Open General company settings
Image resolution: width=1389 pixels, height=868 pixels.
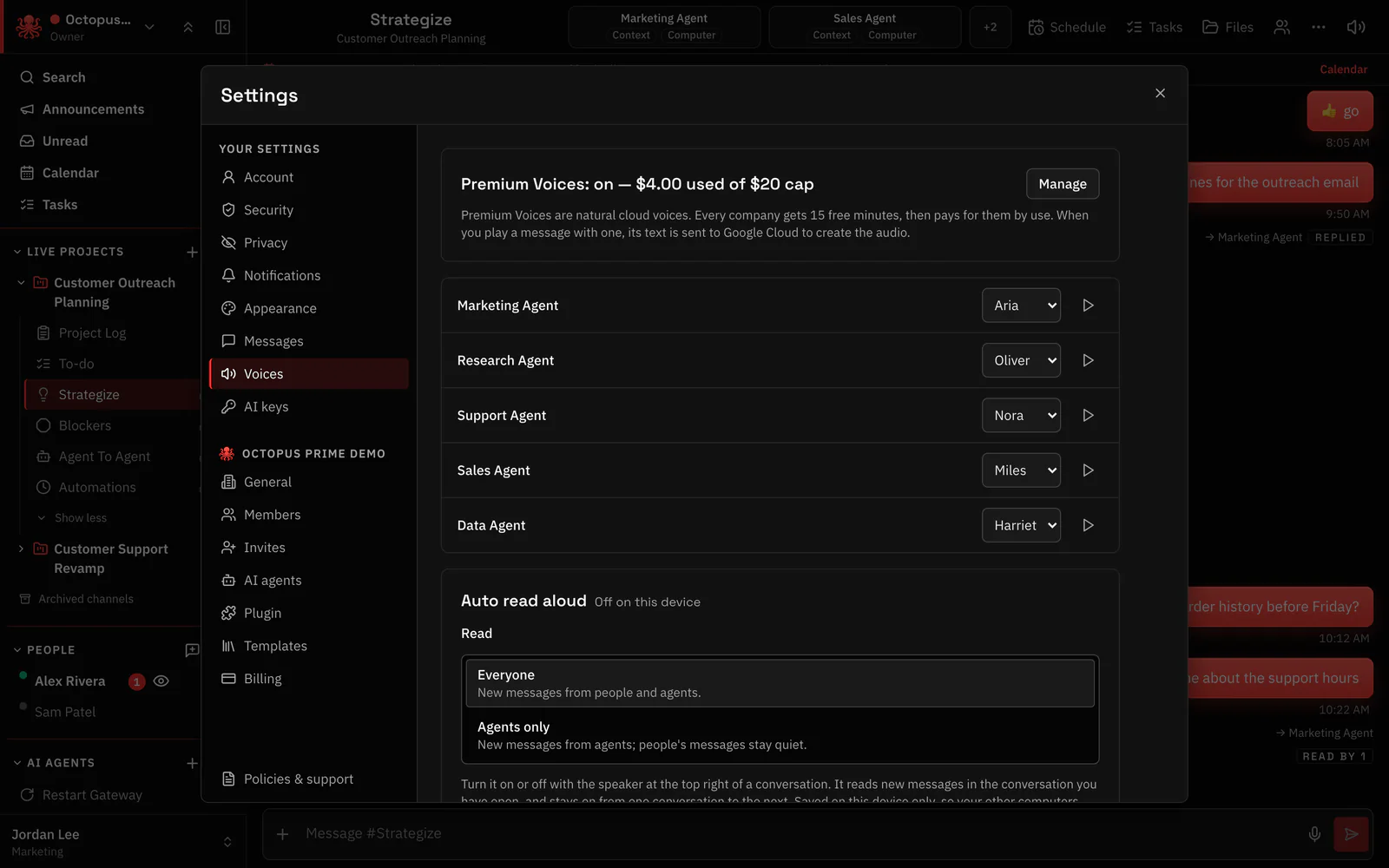tap(309, 482)
